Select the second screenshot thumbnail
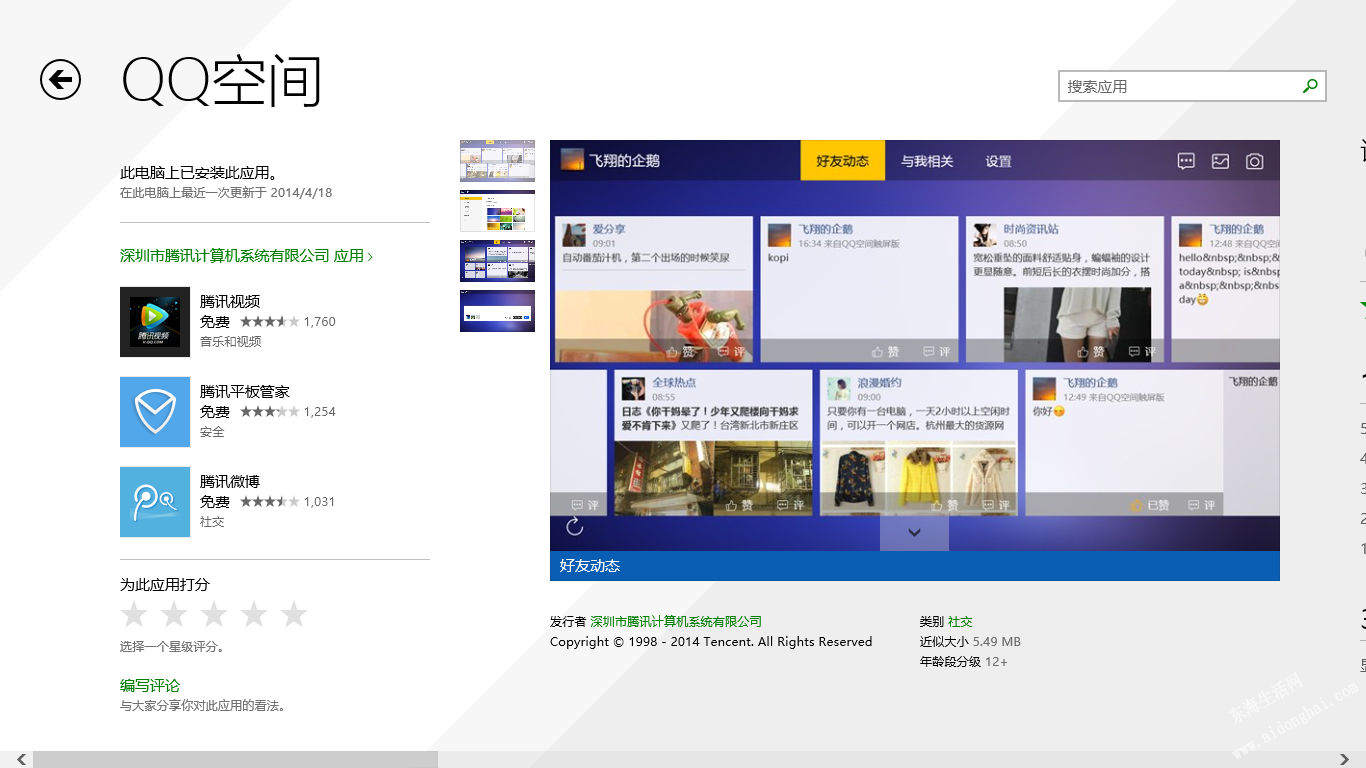Image resolution: width=1366 pixels, height=768 pixels. point(497,211)
